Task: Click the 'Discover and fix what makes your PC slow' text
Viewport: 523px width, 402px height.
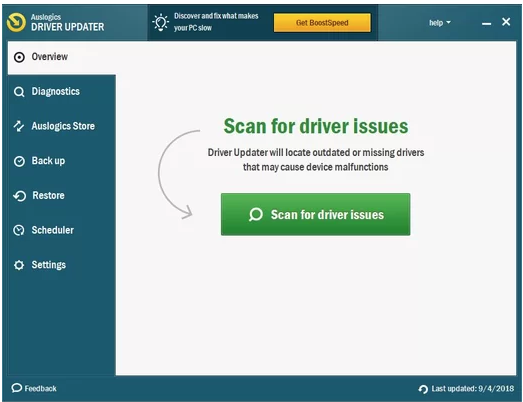Action: (216, 22)
